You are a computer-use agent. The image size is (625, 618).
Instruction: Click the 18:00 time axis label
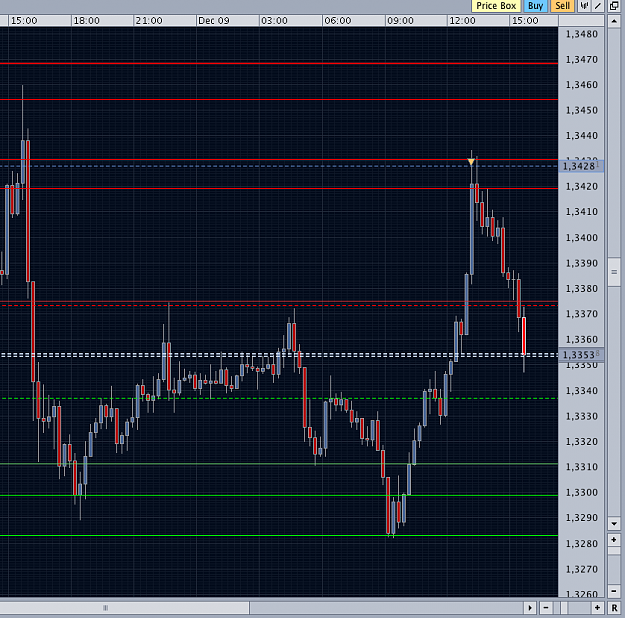click(86, 21)
